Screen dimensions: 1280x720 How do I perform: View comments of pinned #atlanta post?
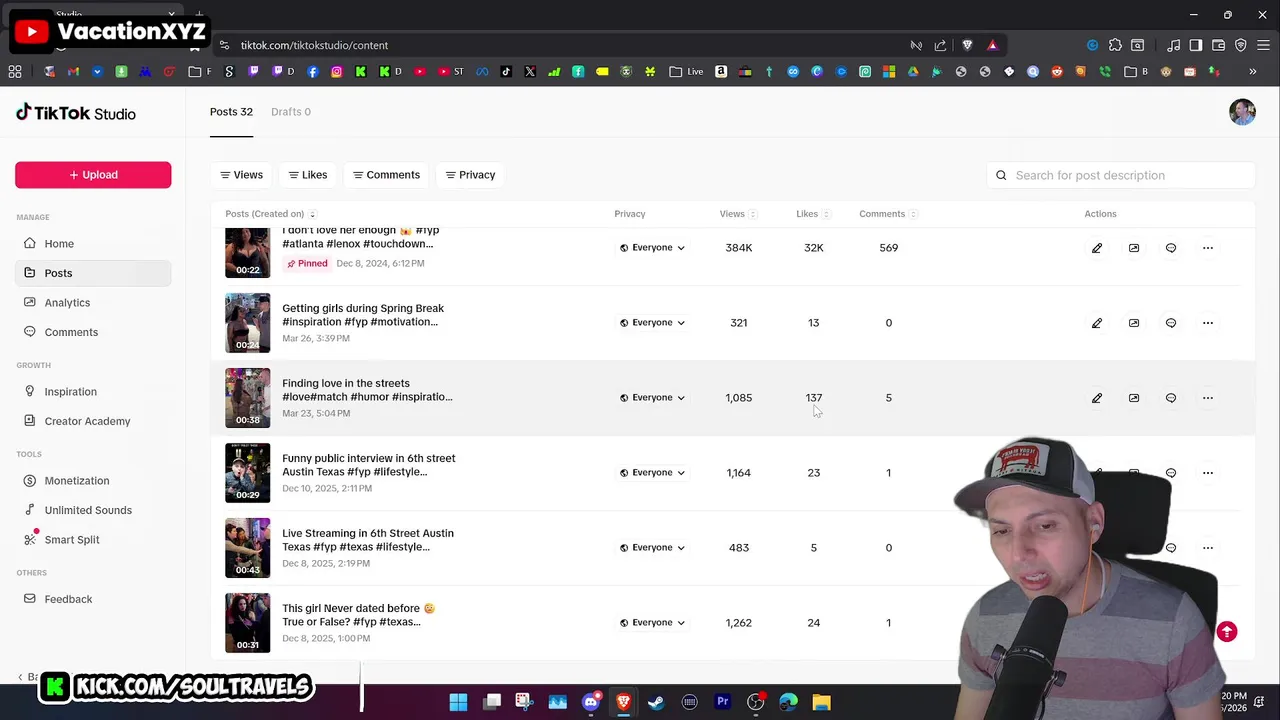[x=1171, y=248]
